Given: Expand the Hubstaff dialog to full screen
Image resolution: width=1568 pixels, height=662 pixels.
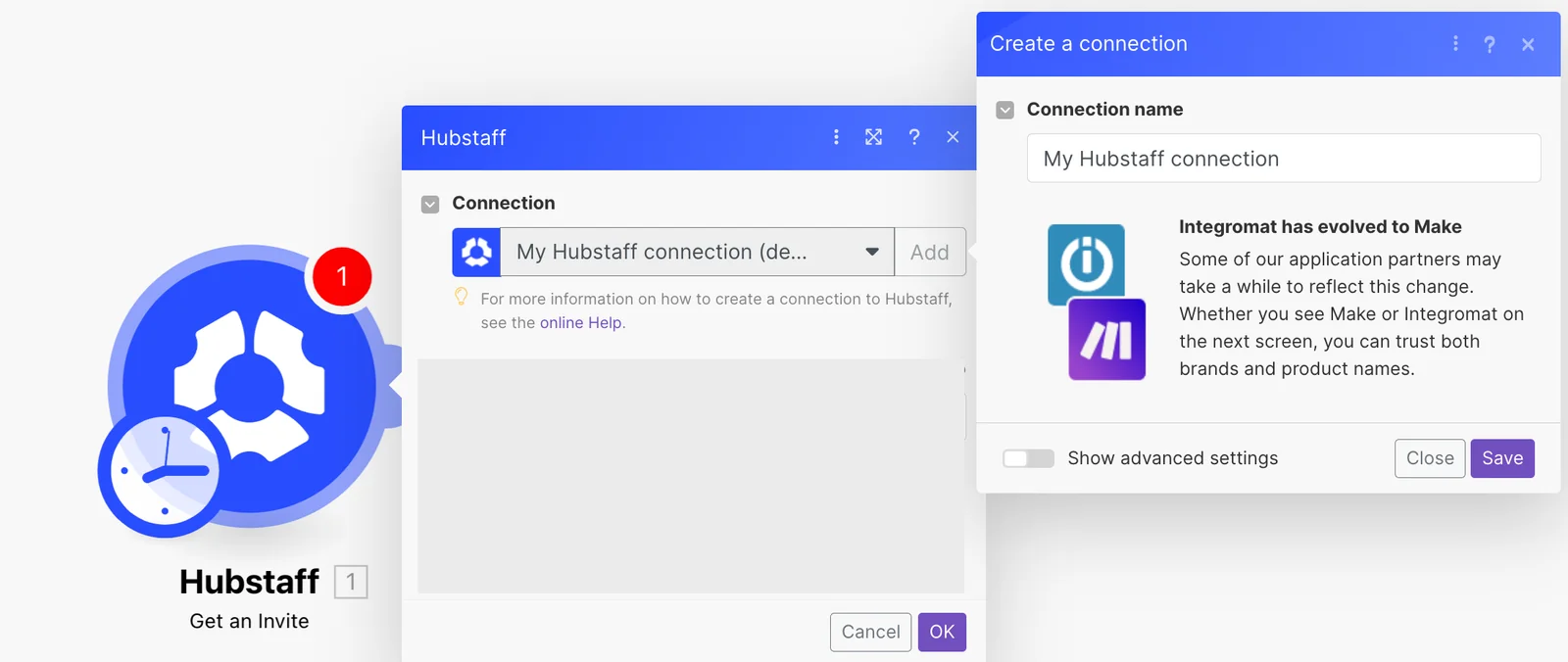Looking at the screenshot, I should (873, 137).
